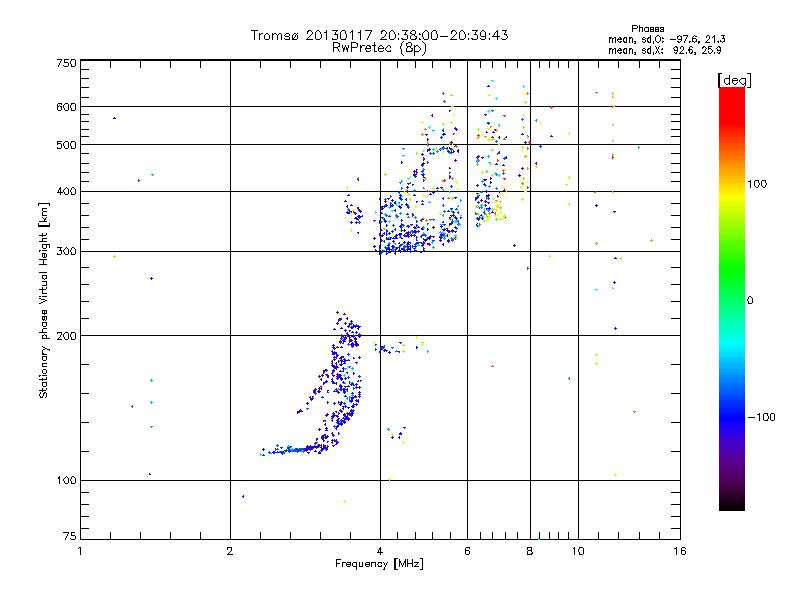Click the y-axis label 'Stationary phase Virtual Height [km]'
Viewport: 800px width, 600px height.
point(44,300)
